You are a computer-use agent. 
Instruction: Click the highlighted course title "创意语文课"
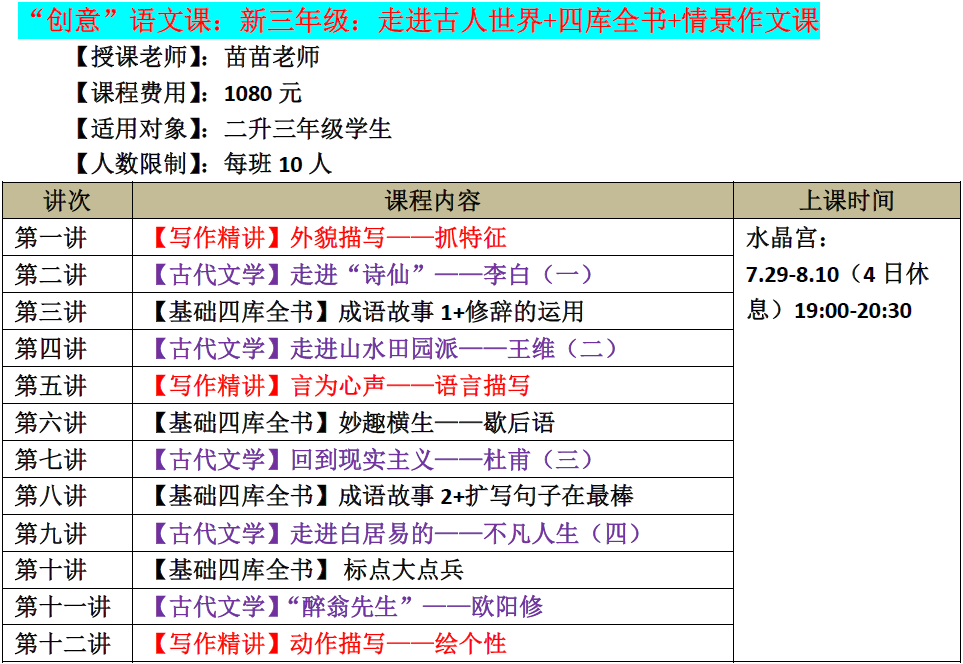(418, 21)
